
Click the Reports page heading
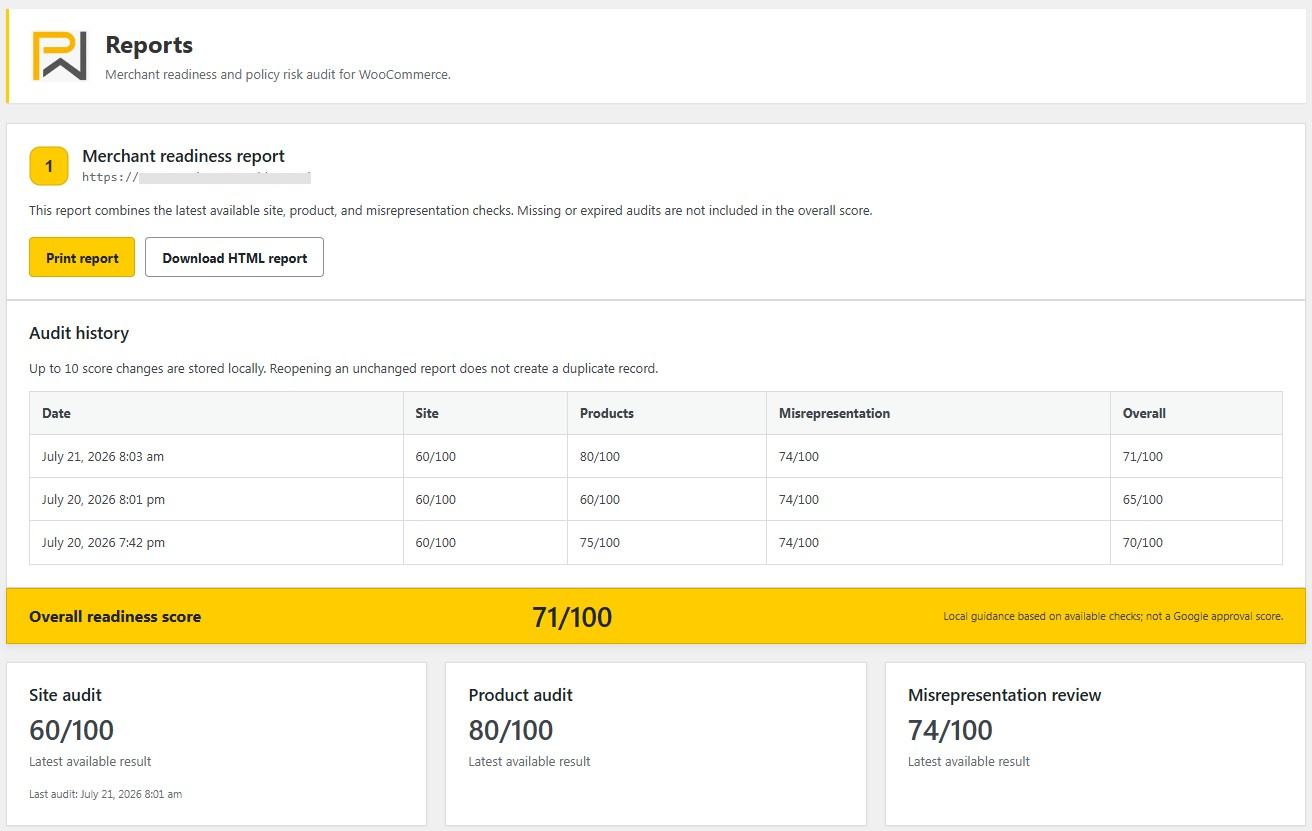pos(149,45)
